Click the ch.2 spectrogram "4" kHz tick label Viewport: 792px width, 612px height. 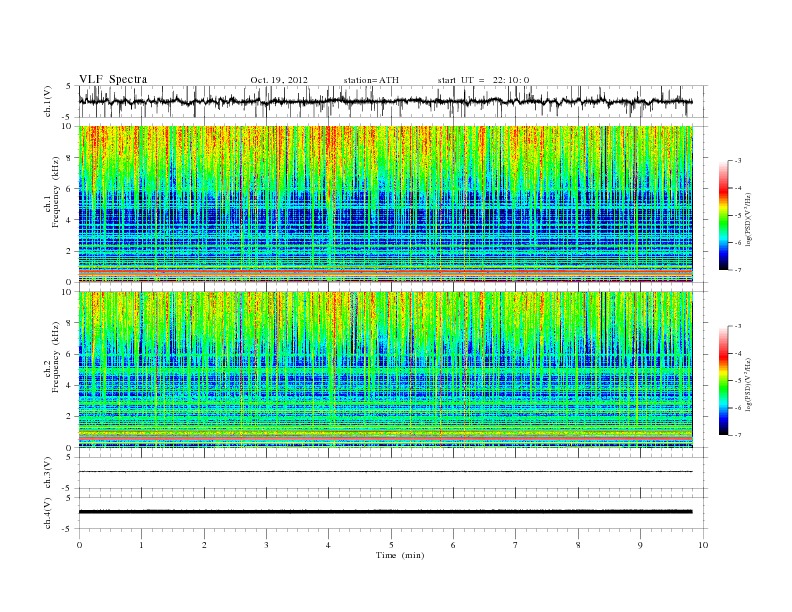(x=69, y=385)
